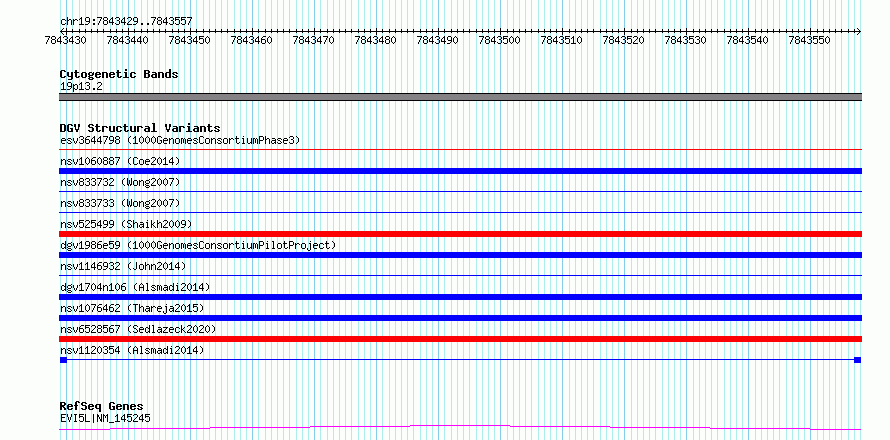Click ruler position 7843540
Viewport: 890px width, 440px height.
tap(747, 40)
